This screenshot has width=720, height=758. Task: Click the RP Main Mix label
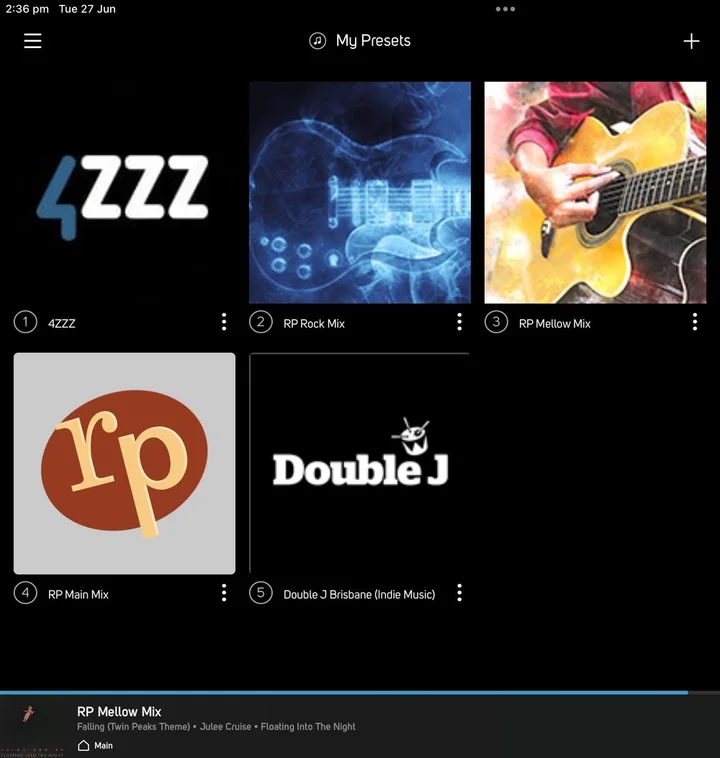point(78,594)
